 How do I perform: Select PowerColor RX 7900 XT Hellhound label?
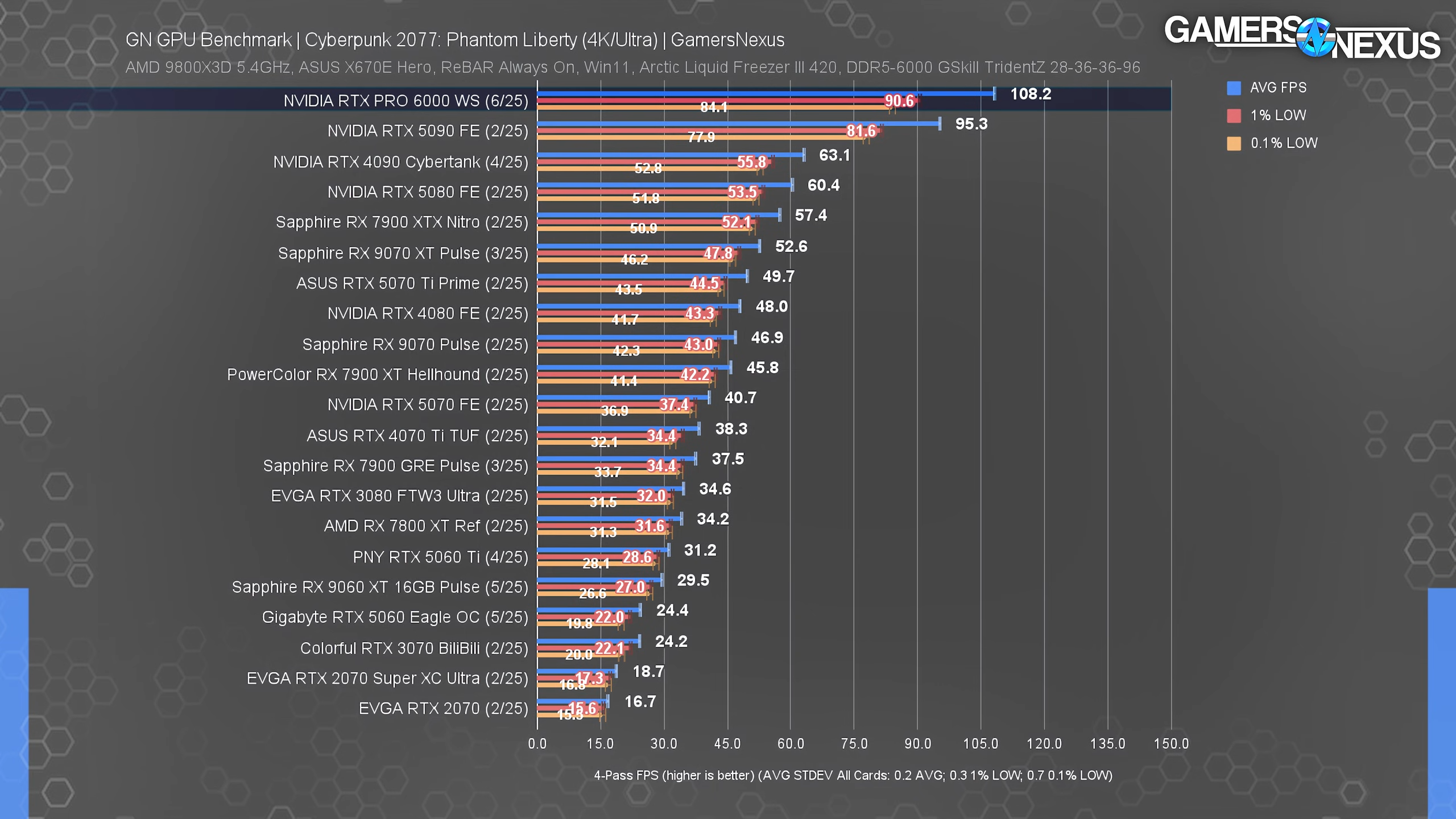point(378,375)
